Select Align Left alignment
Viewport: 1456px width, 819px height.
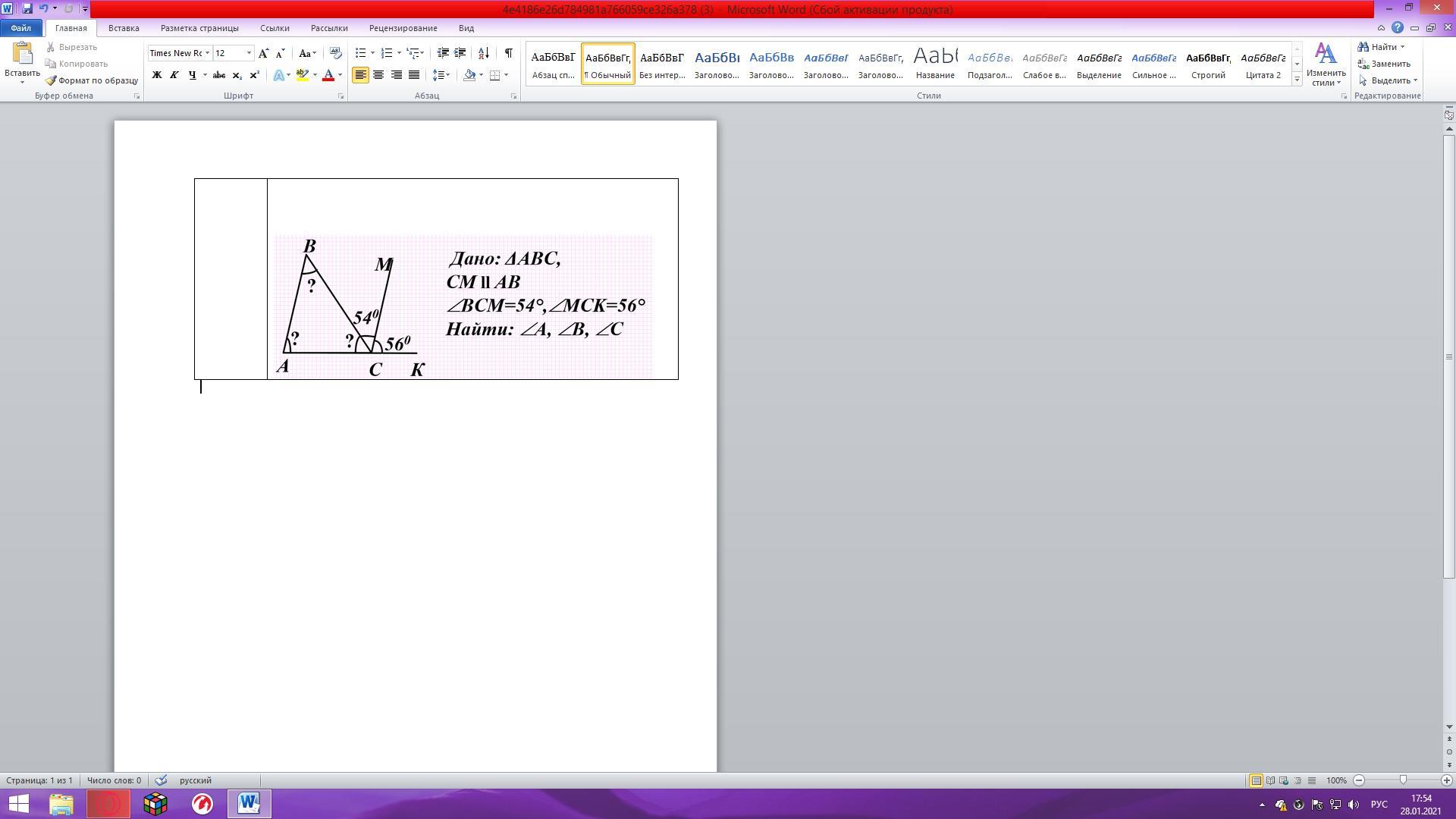tap(360, 75)
